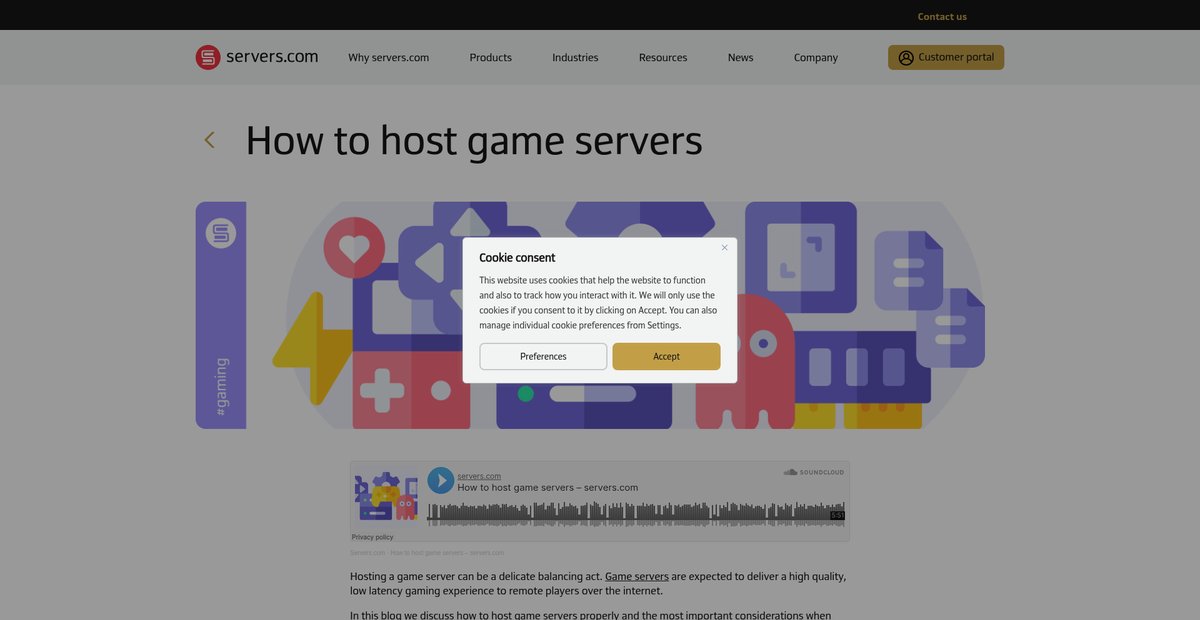Click the SoundCloud logo in the player

click(814, 472)
